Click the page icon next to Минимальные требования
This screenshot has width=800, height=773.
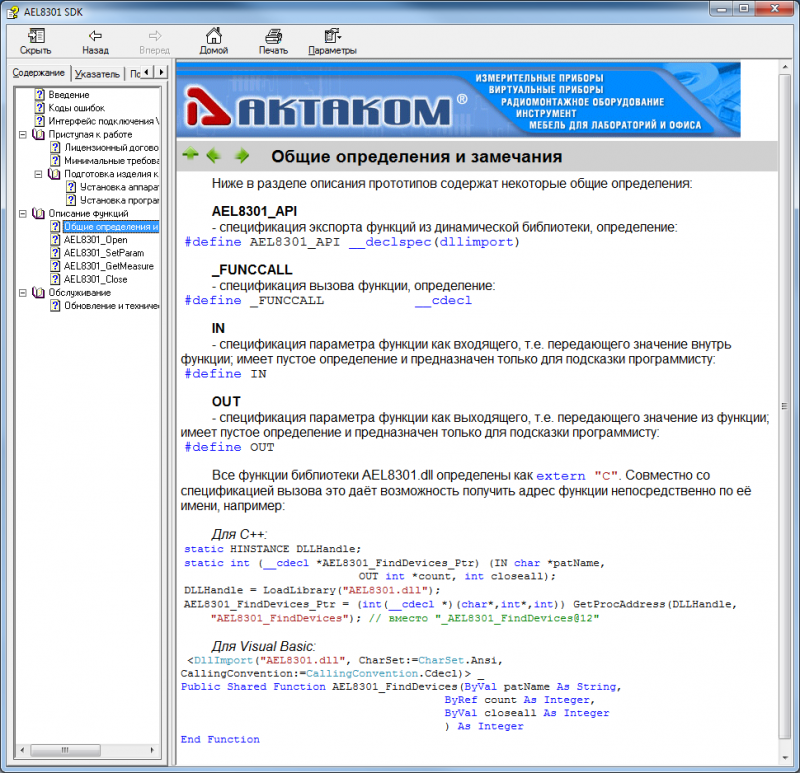coord(56,161)
